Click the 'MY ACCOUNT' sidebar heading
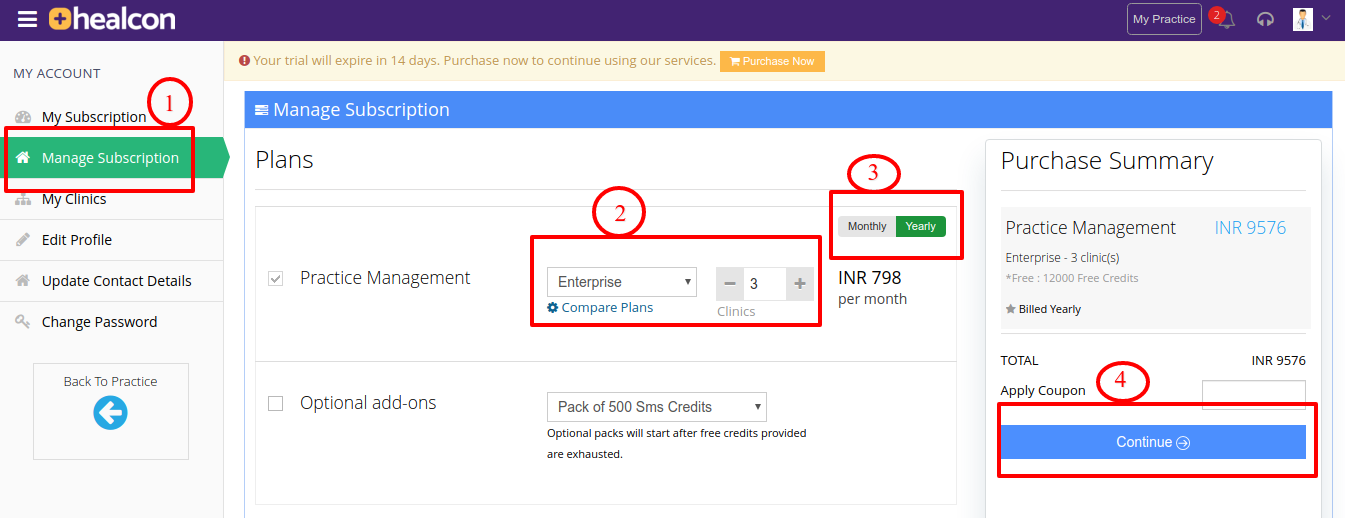 [x=57, y=73]
